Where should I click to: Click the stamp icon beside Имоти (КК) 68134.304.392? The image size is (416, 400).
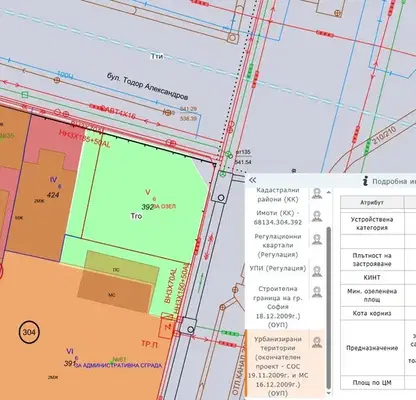click(317, 216)
